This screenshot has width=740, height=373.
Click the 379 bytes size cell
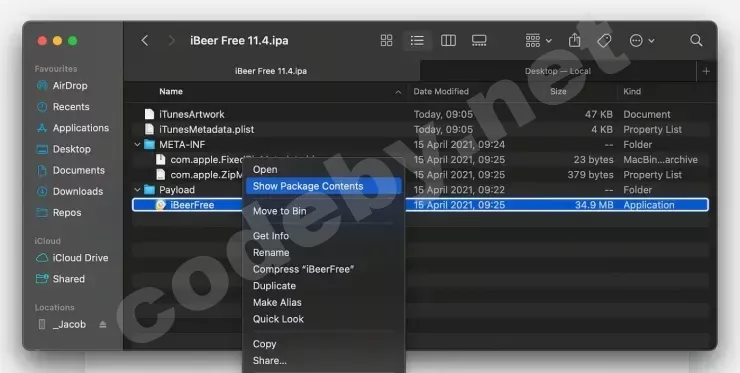pos(590,175)
